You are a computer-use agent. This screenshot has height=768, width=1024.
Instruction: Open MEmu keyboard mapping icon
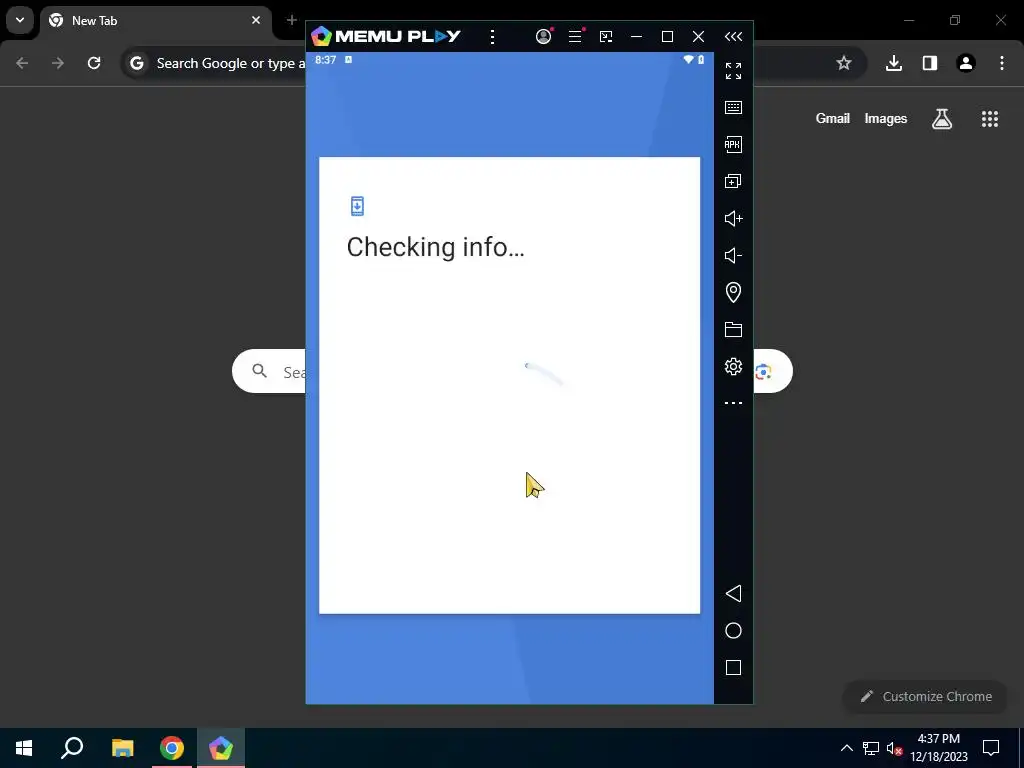click(733, 107)
